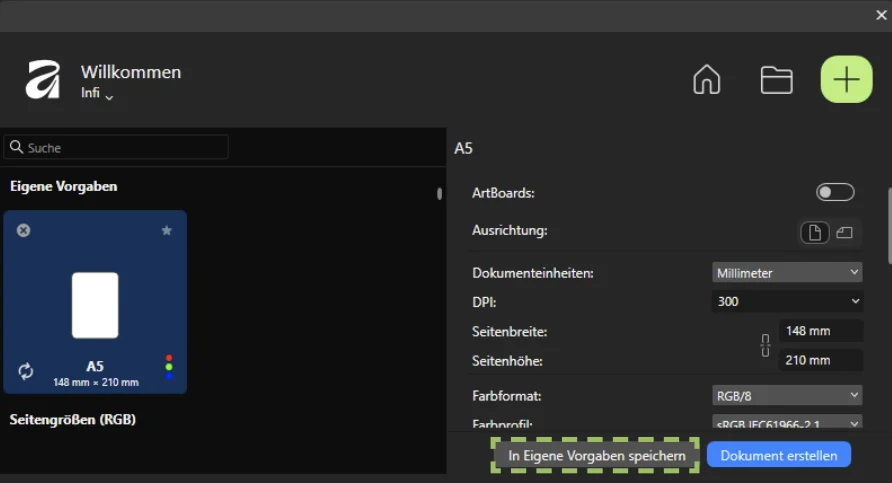Click the Eigene Vorgaben heading
Image resolution: width=892 pixels, height=483 pixels.
pos(64,187)
